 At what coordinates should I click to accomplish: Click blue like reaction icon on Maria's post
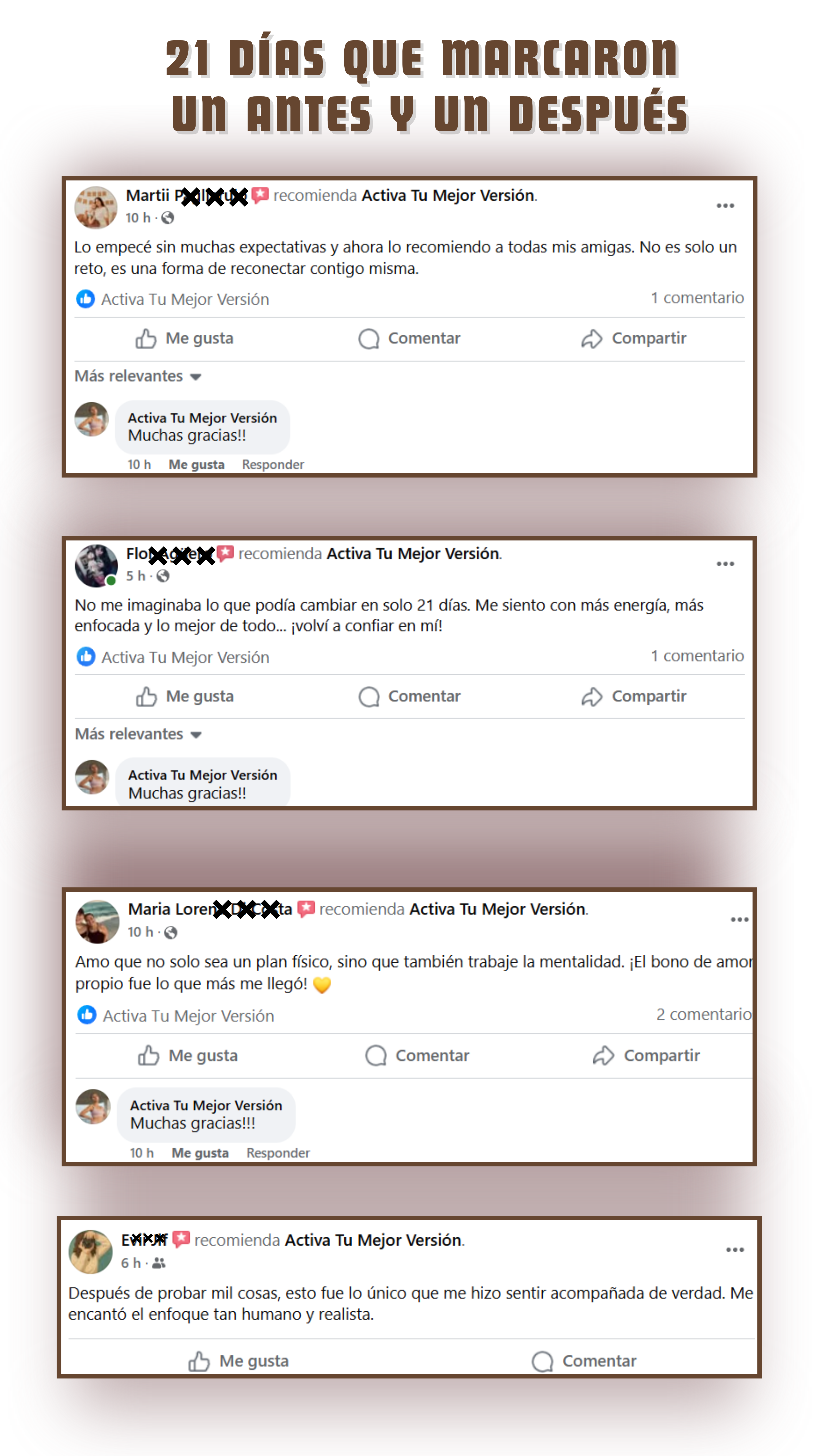coord(86,1015)
